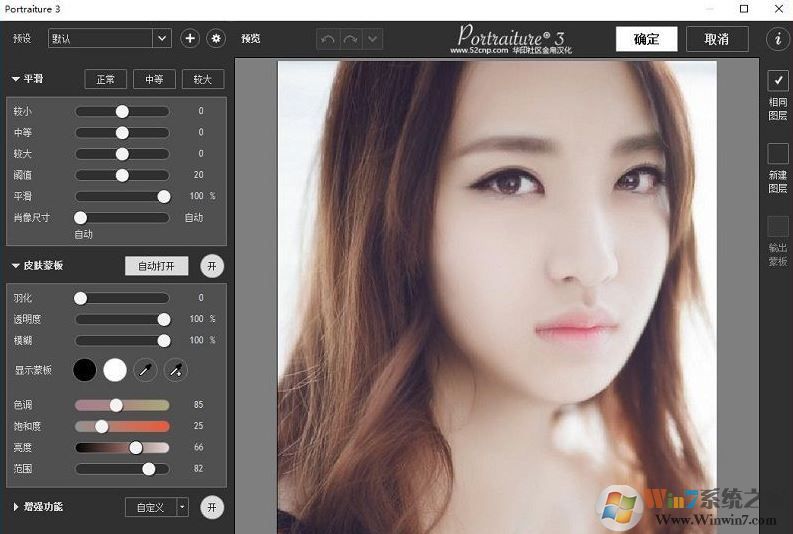Viewport: 793px width, 534px height.
Task: Open the info icon at top right
Action: tap(777, 39)
